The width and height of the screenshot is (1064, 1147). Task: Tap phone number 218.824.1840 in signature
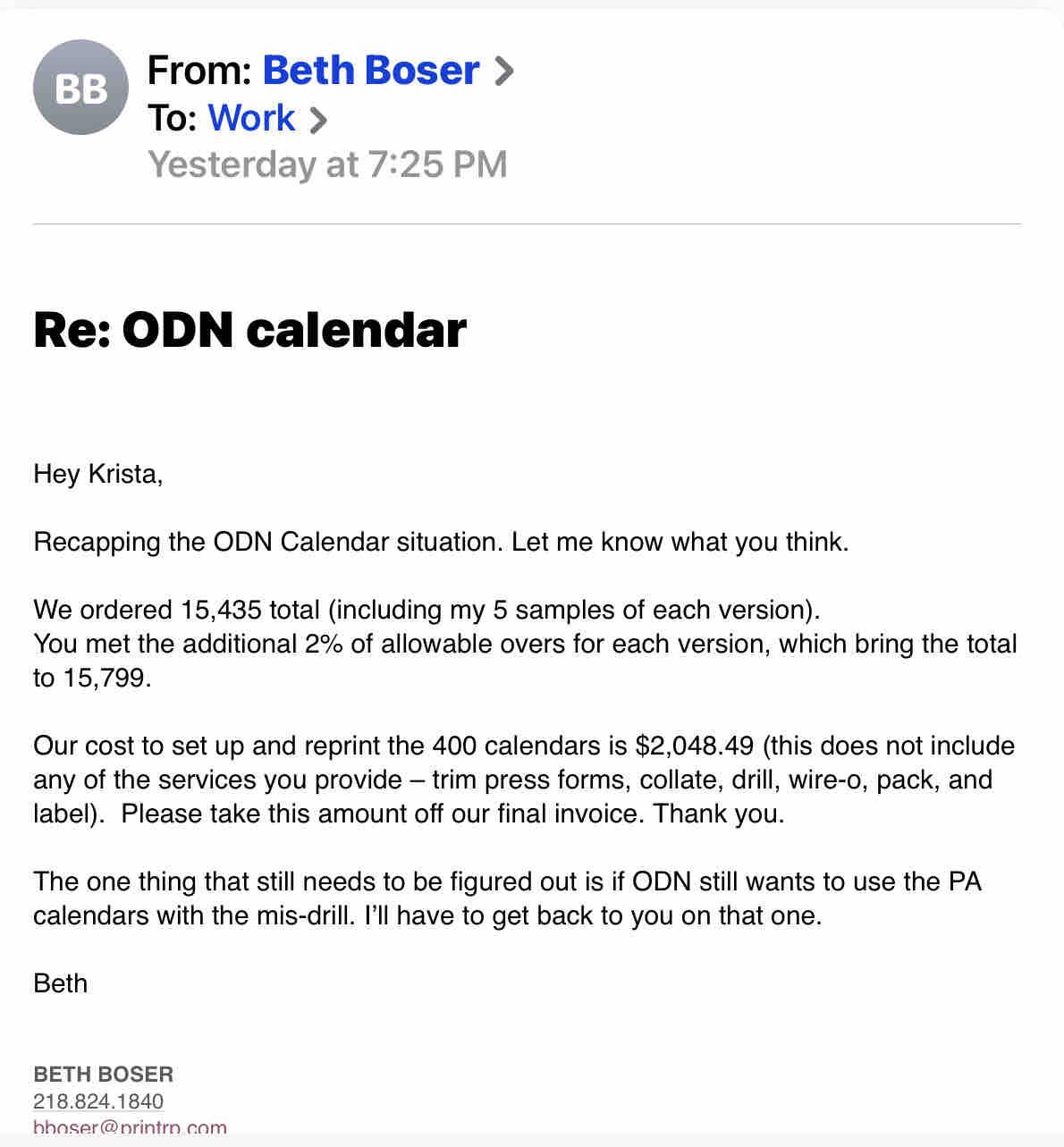pos(98,1101)
